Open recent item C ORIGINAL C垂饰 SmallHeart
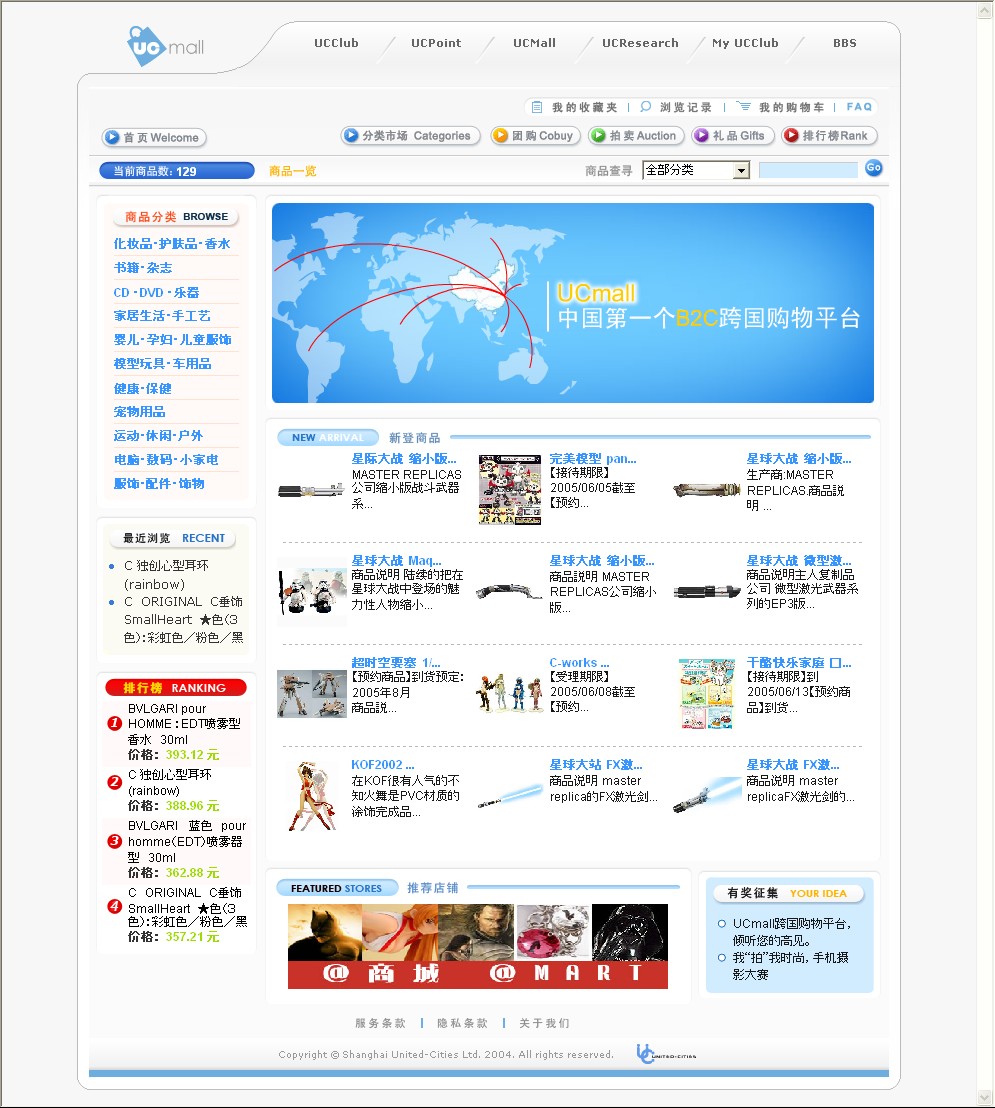The image size is (995, 1108). (x=184, y=619)
